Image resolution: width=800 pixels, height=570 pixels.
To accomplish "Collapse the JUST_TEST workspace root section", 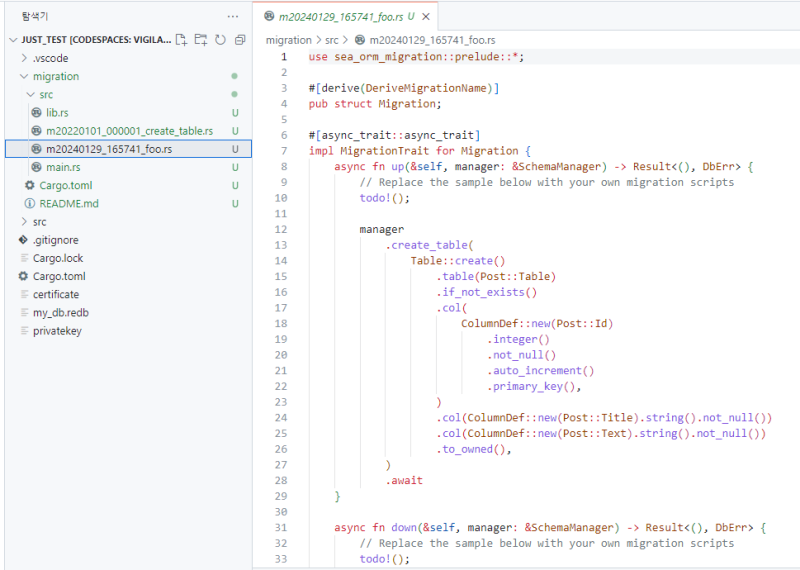I will point(12,40).
